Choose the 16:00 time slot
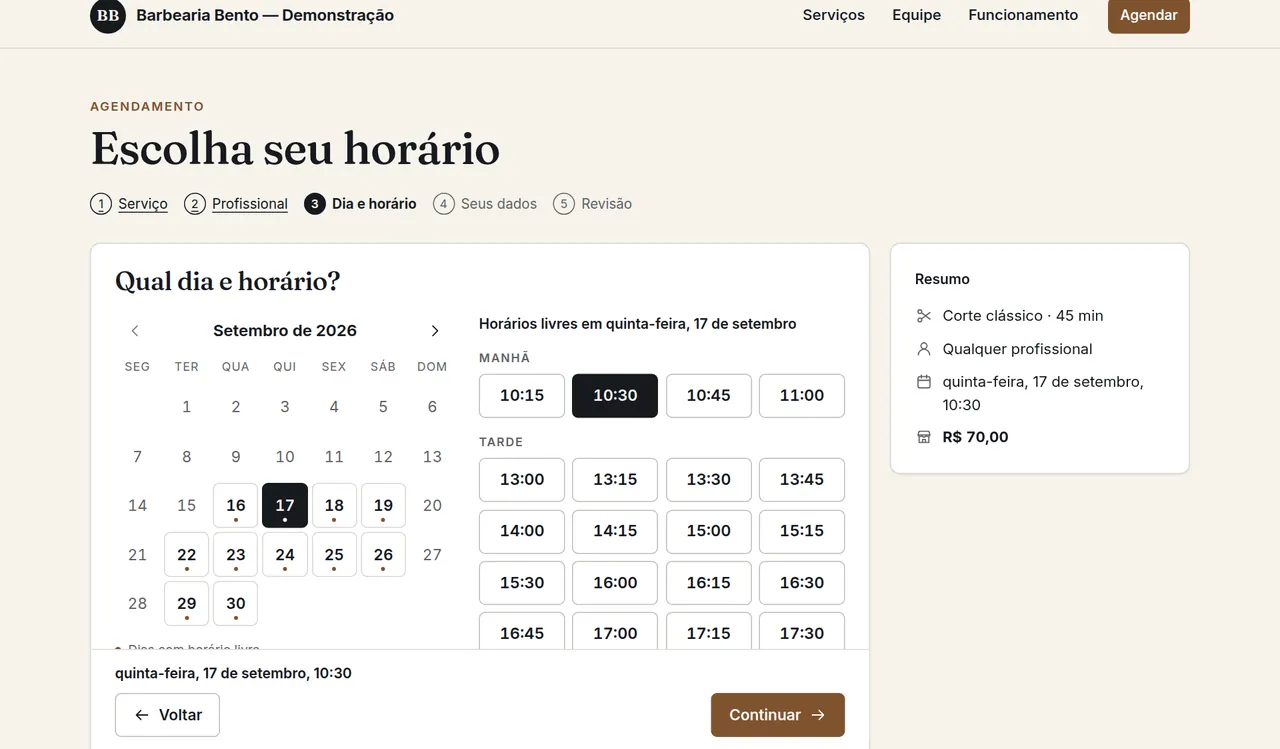Screen dimensions: 1280x749 coord(615,583)
